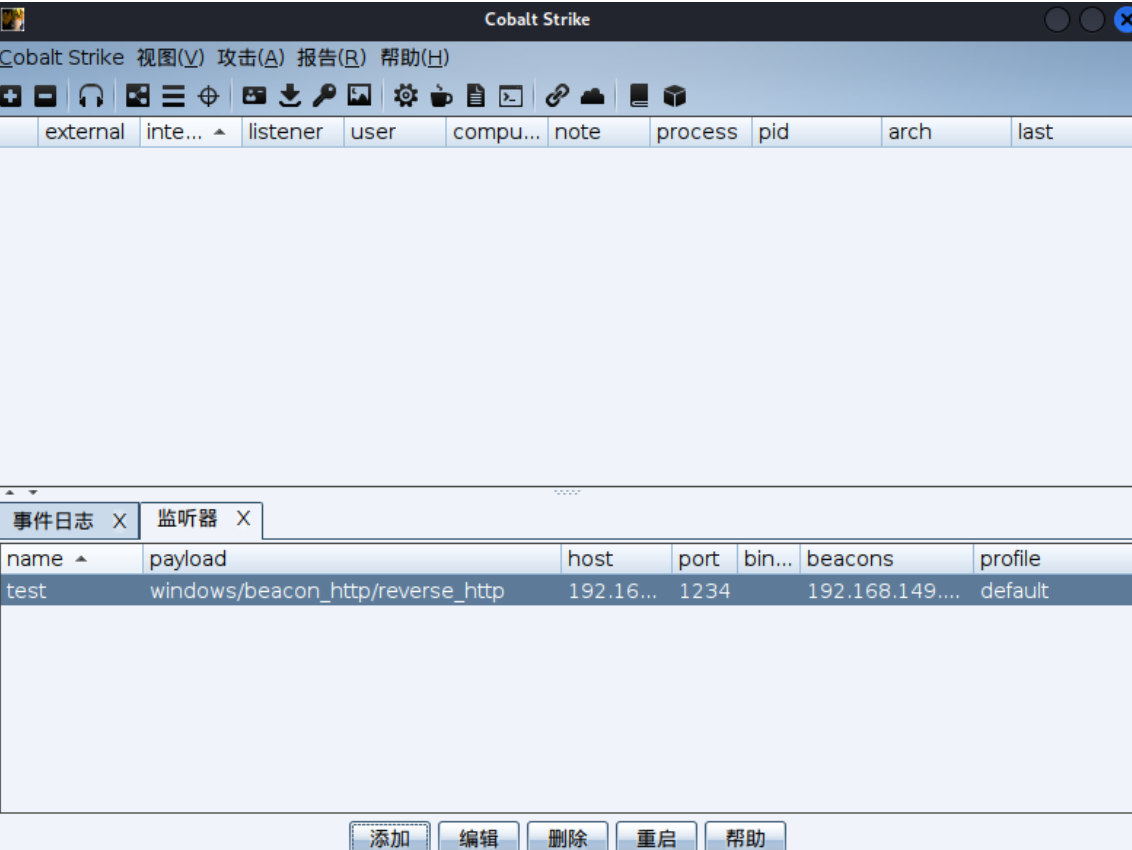Image resolution: width=1132 pixels, height=850 pixels.
Task: Expand top pane with splitter down arrow
Action: click(x=32, y=493)
